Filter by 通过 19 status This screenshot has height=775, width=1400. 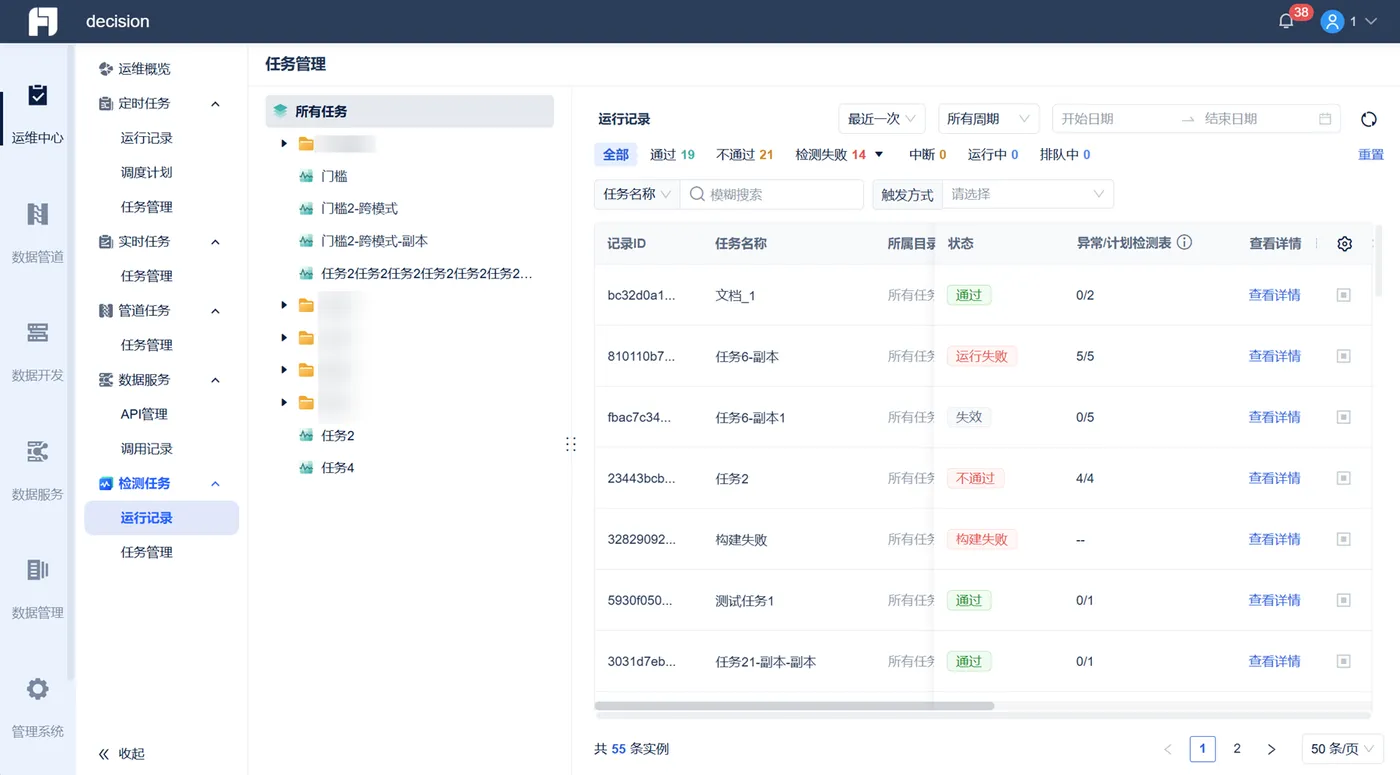click(x=672, y=155)
